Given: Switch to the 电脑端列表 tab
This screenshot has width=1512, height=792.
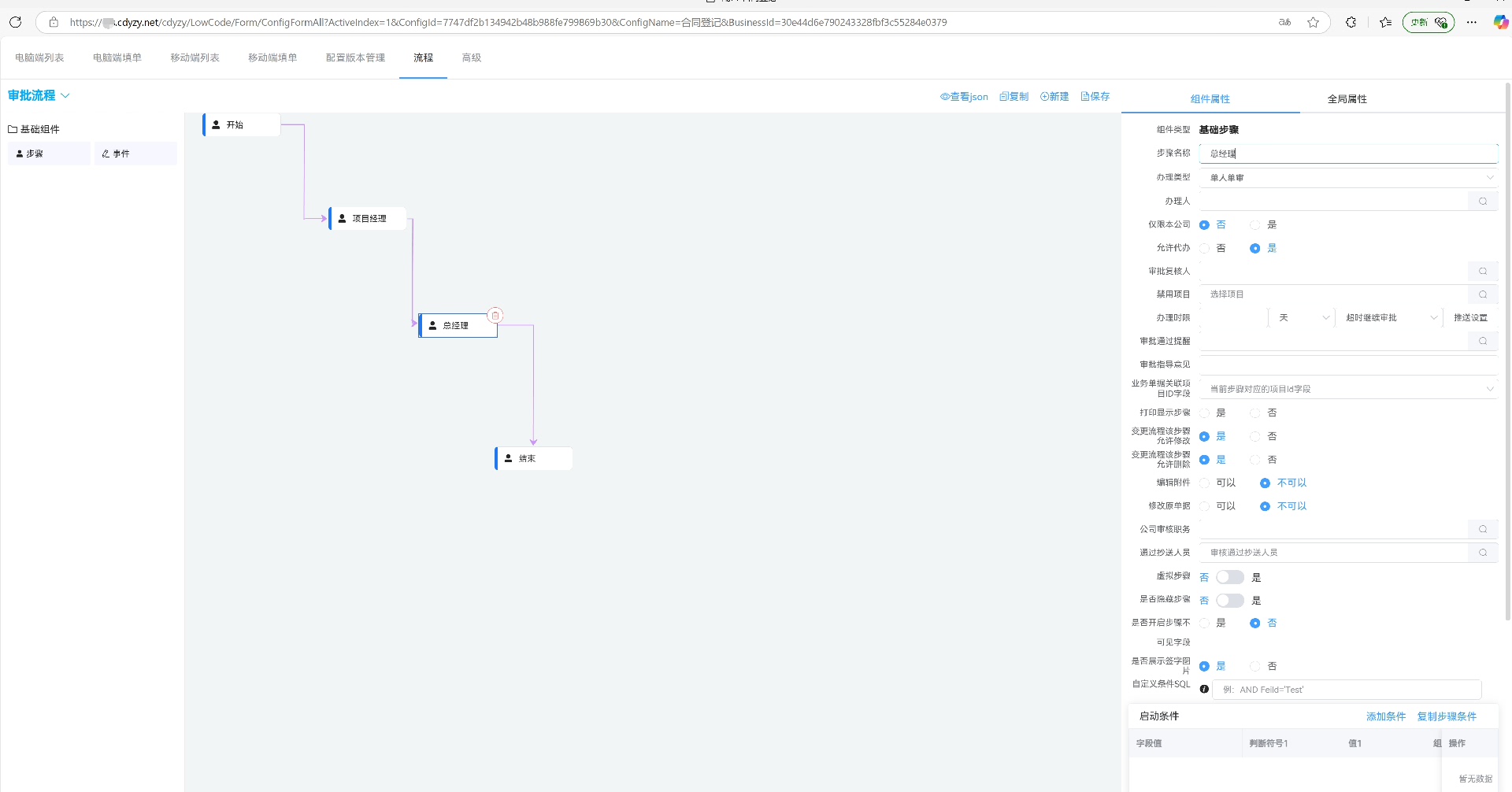Looking at the screenshot, I should tap(39, 57).
